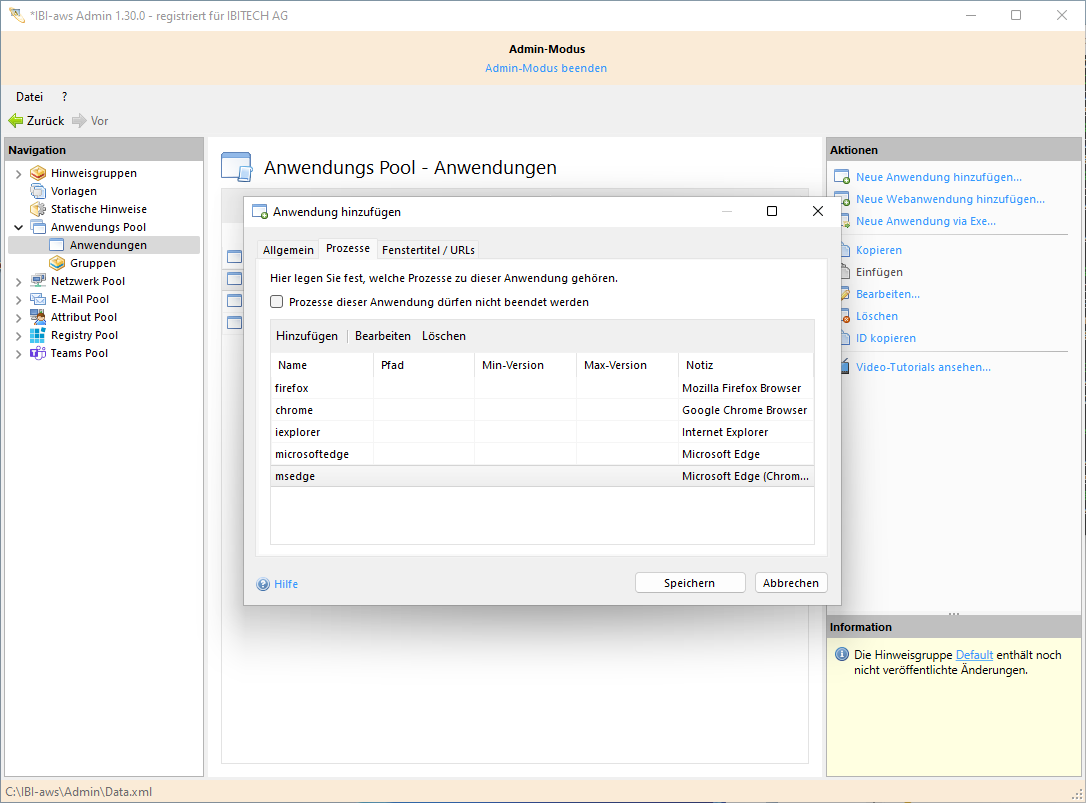The height and width of the screenshot is (803, 1086).
Task: Click the Video-Tutorials ansehen icon
Action: 841,367
